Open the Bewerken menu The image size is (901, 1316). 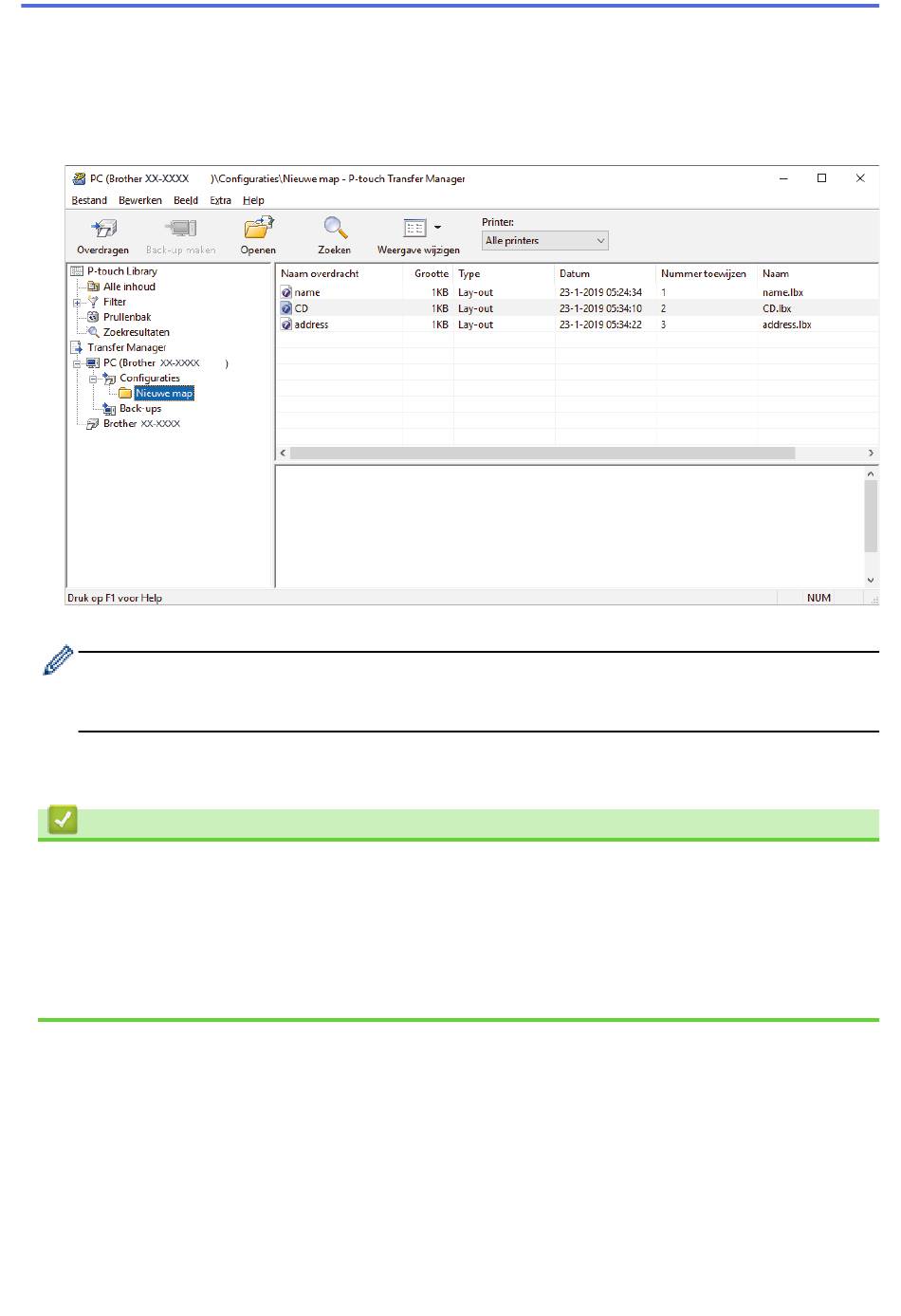(x=140, y=200)
